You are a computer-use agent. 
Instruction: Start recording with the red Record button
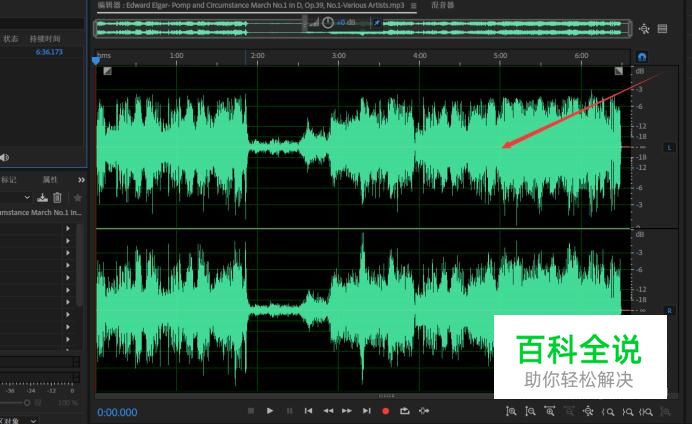coord(385,411)
